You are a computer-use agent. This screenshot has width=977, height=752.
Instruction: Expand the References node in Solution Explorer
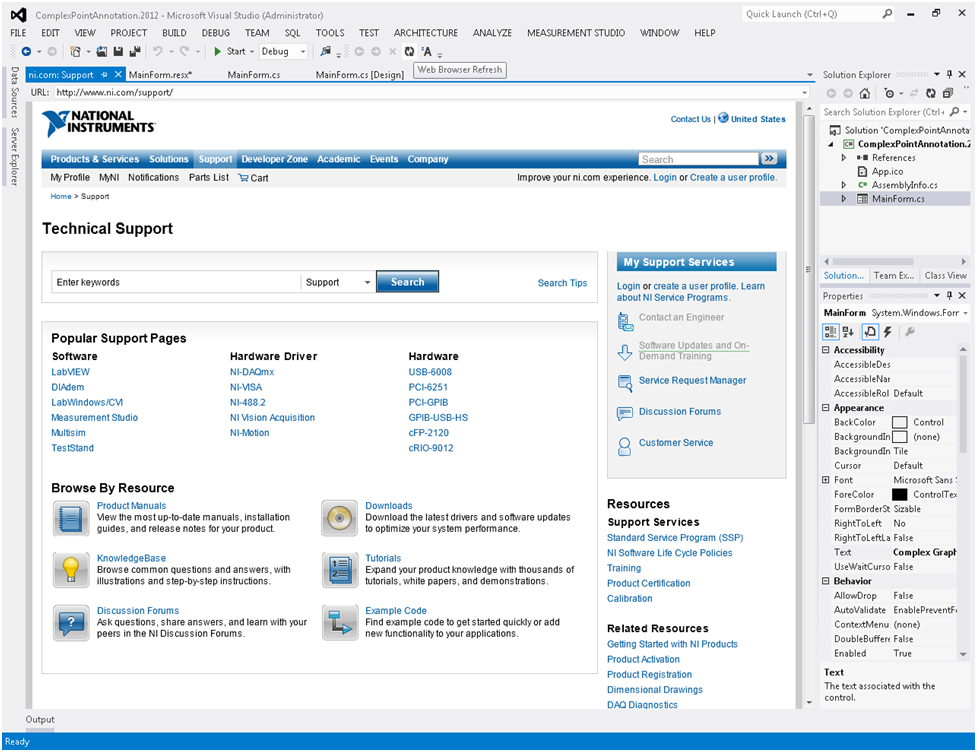click(x=844, y=158)
